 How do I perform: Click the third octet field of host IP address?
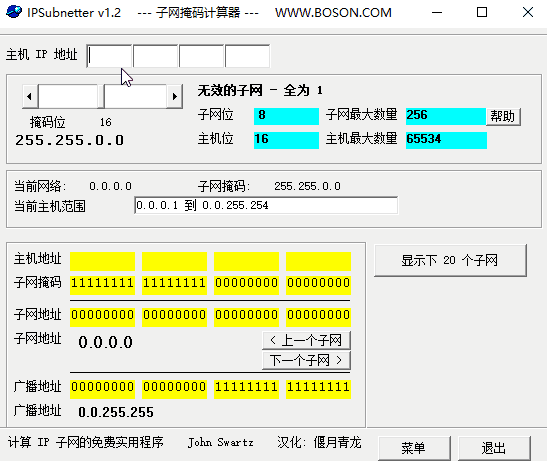click(201, 56)
